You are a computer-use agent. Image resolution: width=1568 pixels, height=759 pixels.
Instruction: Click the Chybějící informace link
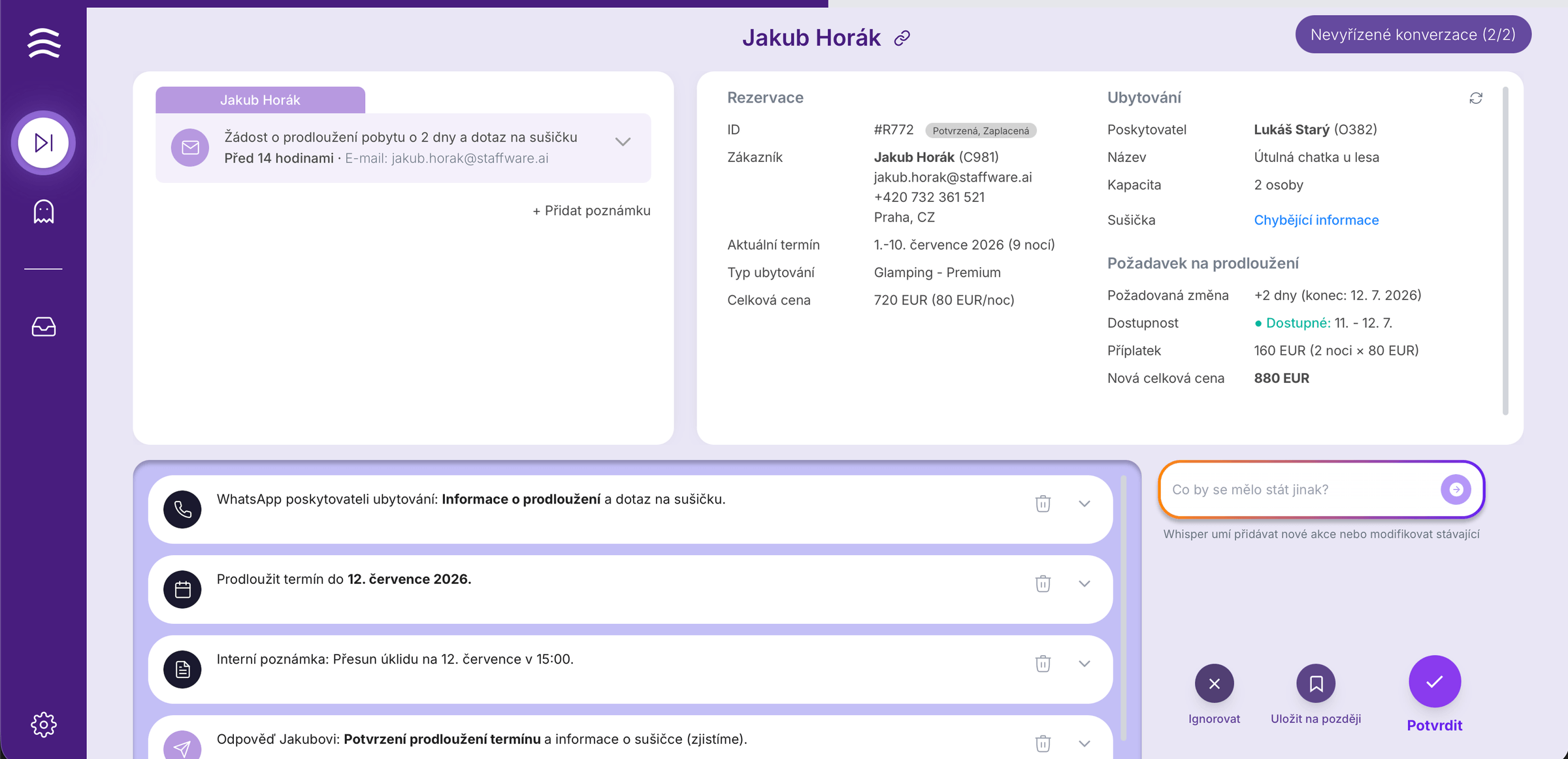pos(1316,220)
